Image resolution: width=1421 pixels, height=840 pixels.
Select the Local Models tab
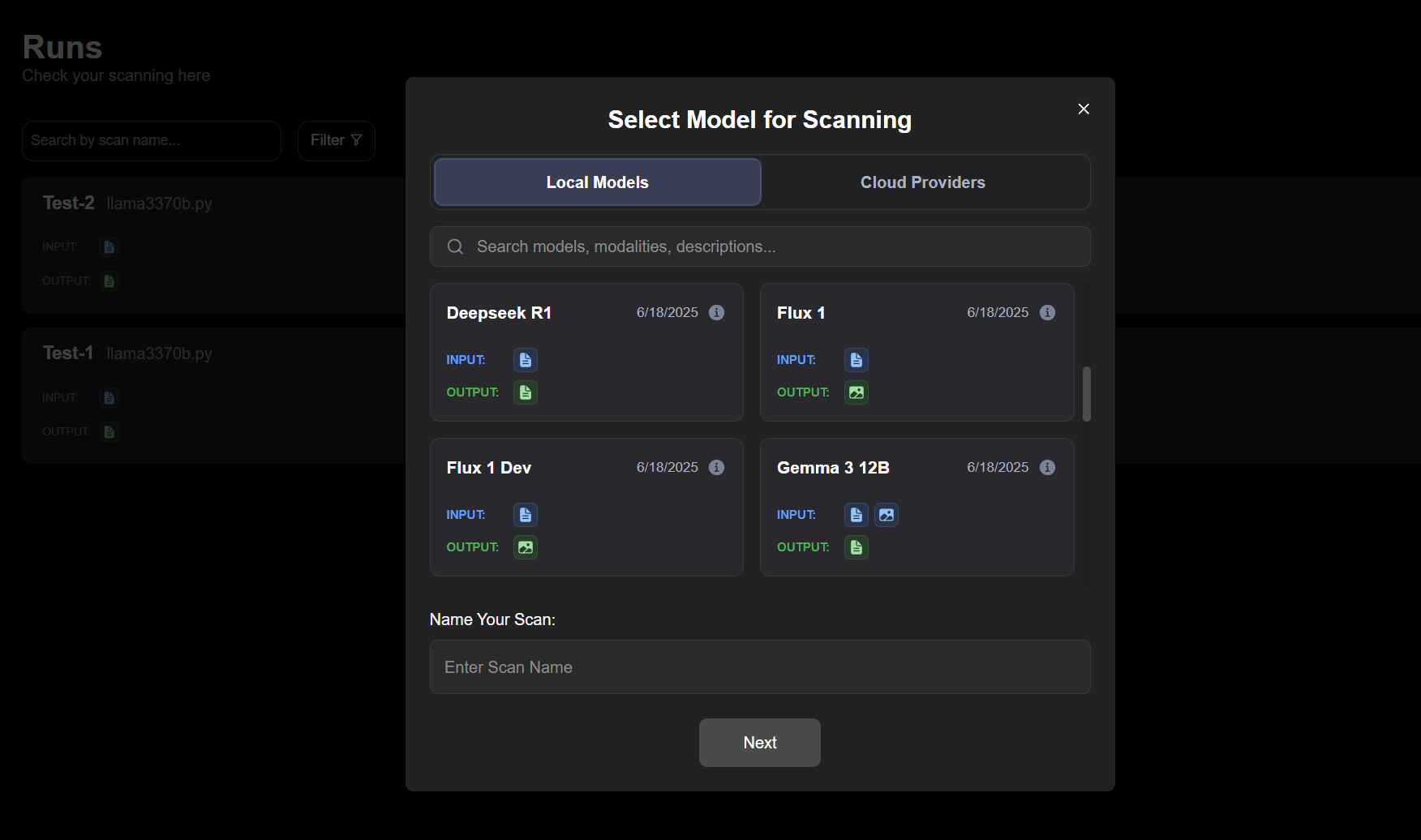click(x=597, y=182)
